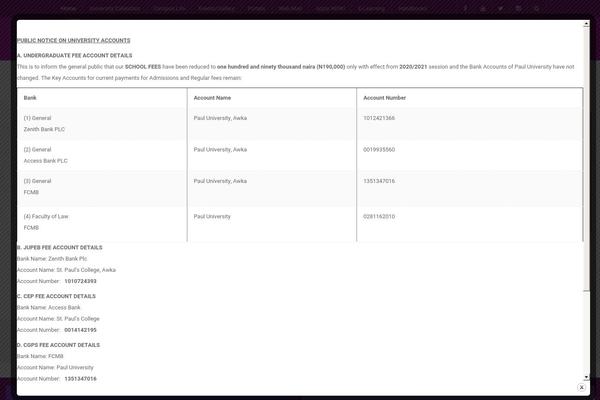The image size is (600, 400).
Task: Click the popup scrollbar up arrow
Action: tap(586, 24)
